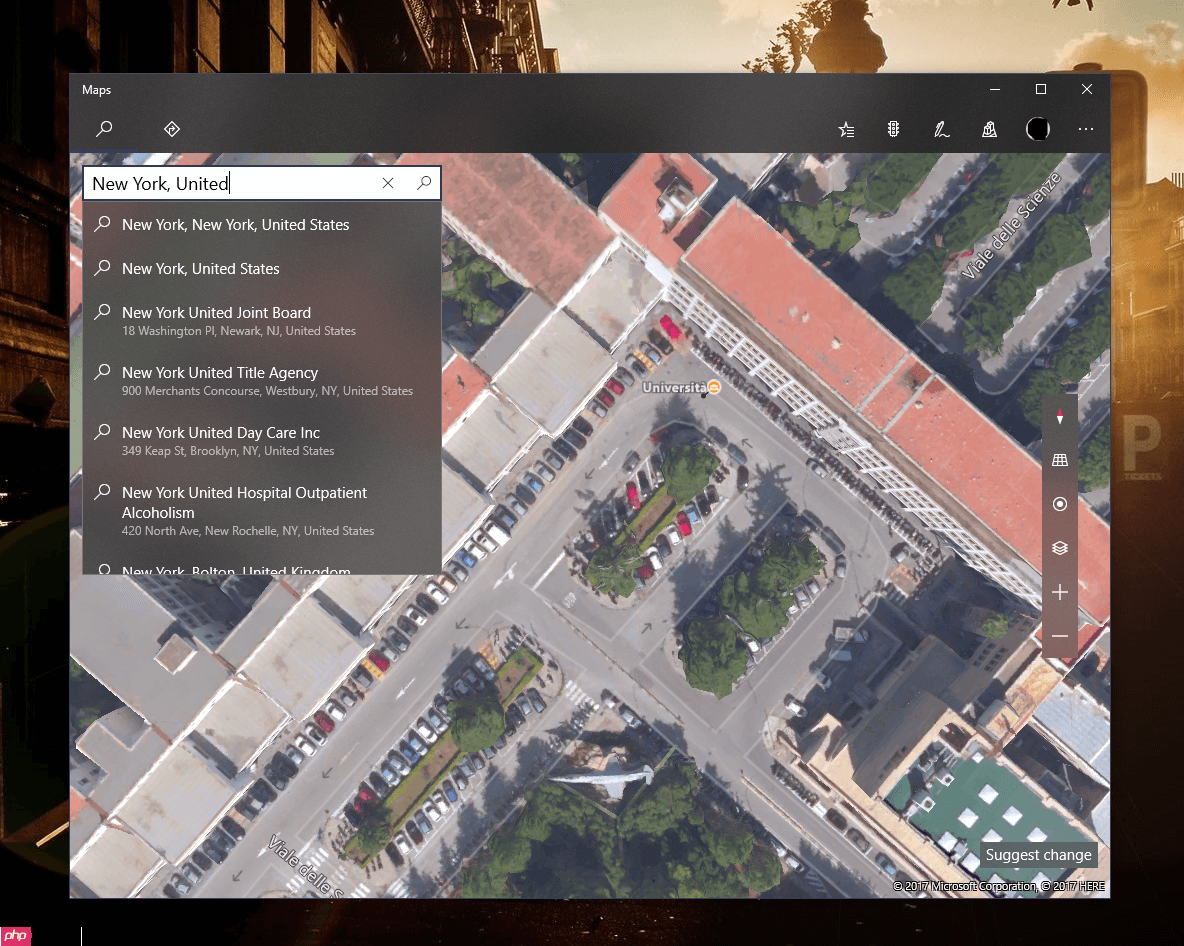Reset map rotation with the compass

tap(1060, 416)
